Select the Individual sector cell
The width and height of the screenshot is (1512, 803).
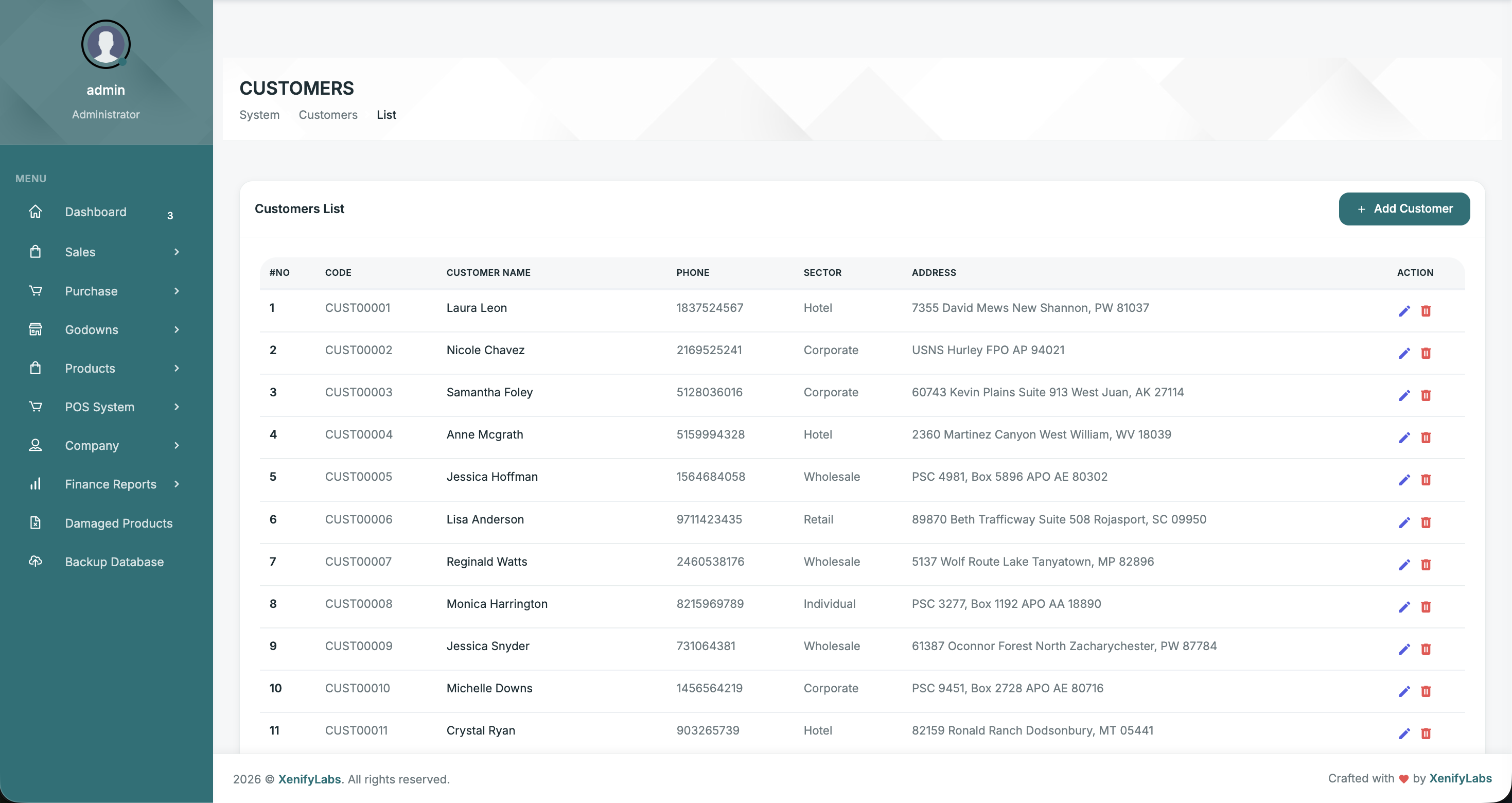pos(830,604)
